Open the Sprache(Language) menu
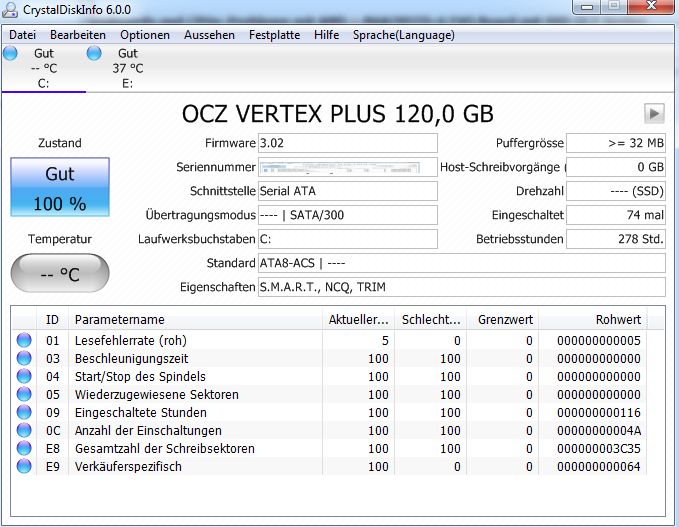679x527 pixels. click(404, 35)
